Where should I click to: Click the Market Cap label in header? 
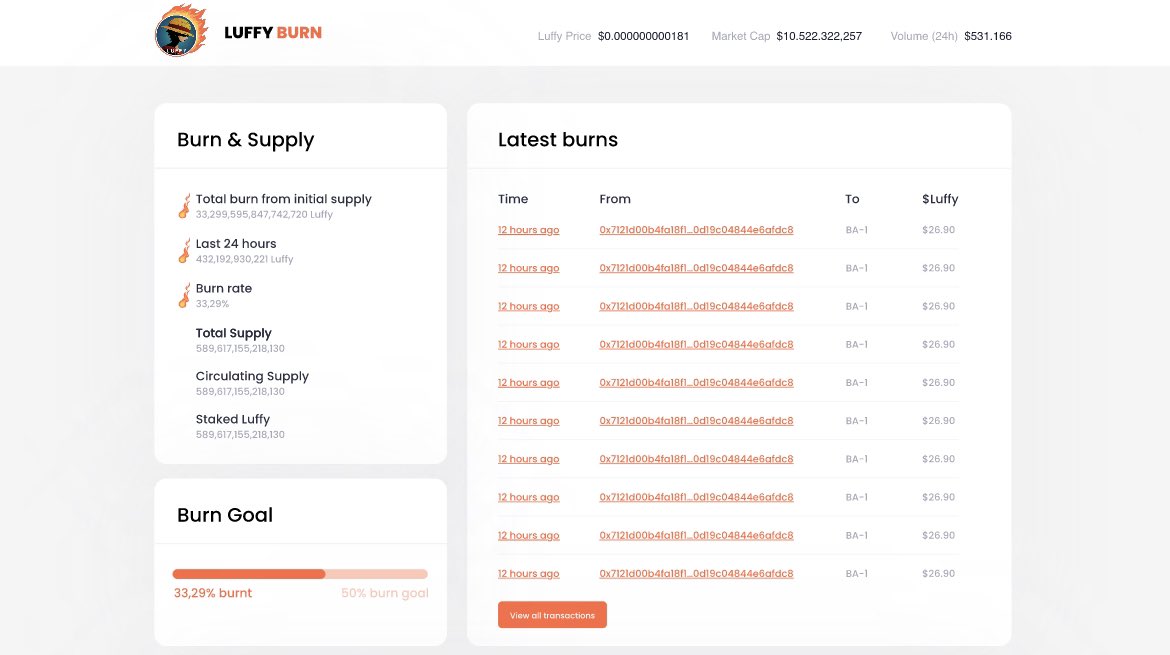(740, 36)
